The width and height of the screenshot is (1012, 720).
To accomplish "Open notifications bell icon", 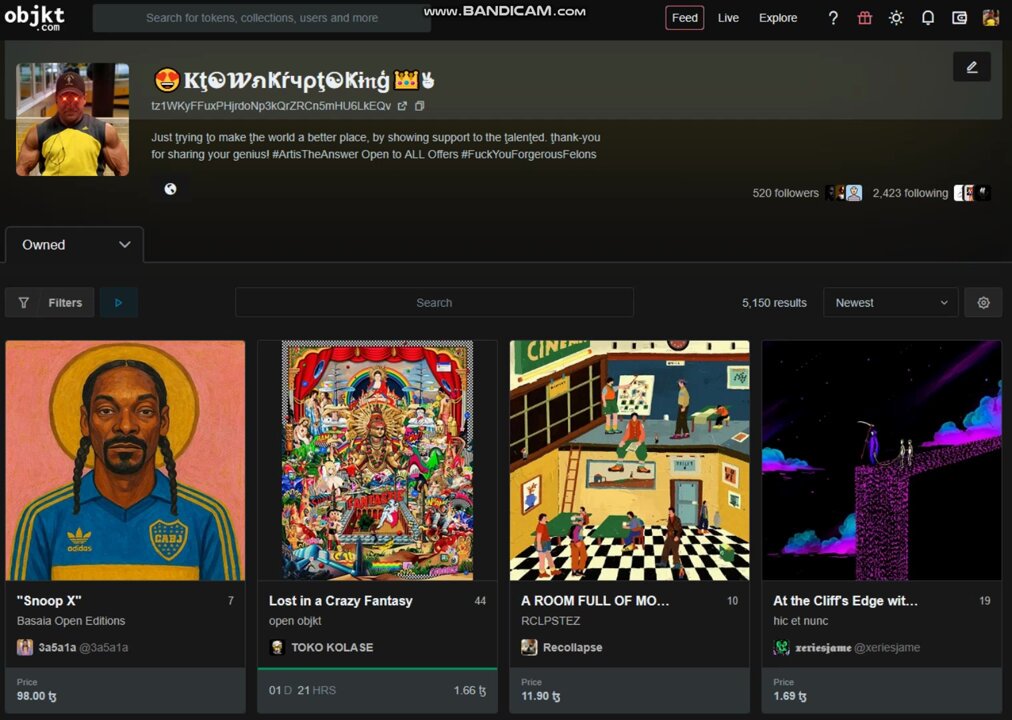I will (x=927, y=18).
